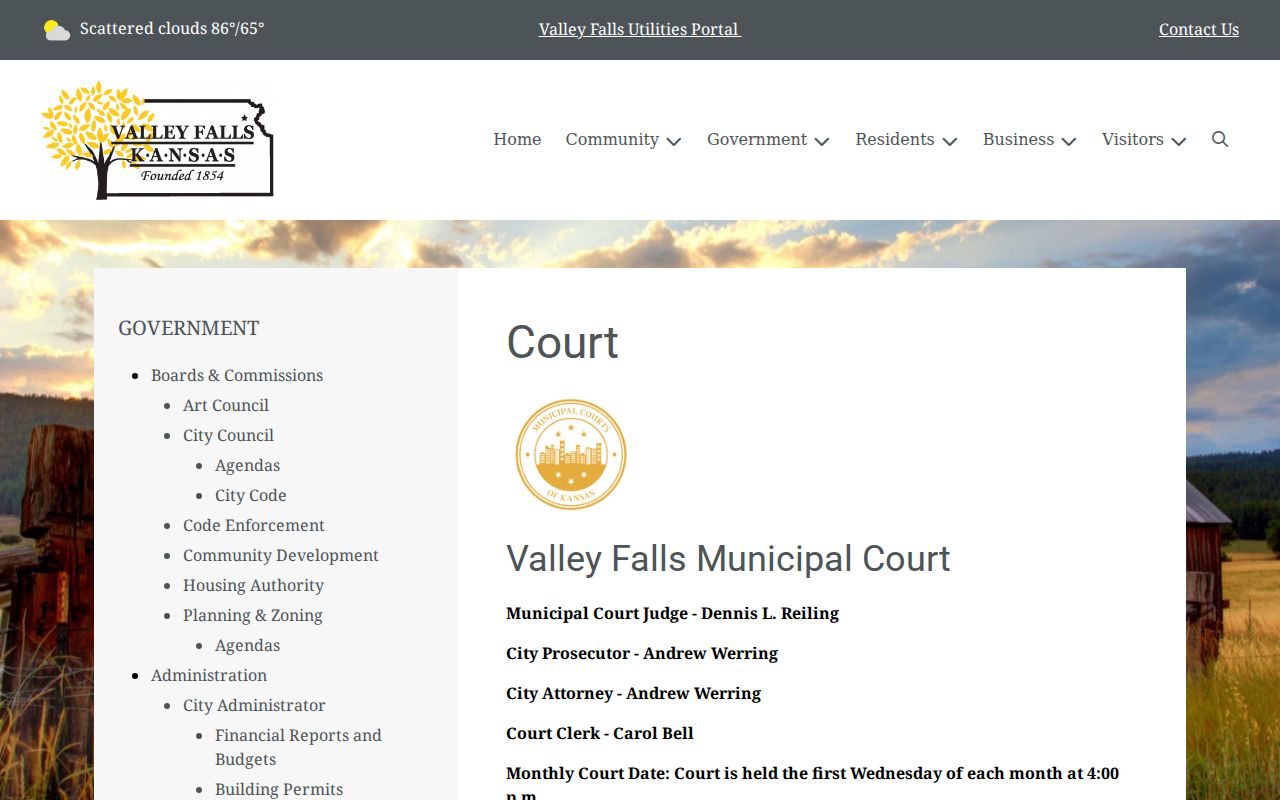1280x800 pixels.
Task: Click the Valley Falls Municipal Court heading
Action: click(x=728, y=558)
